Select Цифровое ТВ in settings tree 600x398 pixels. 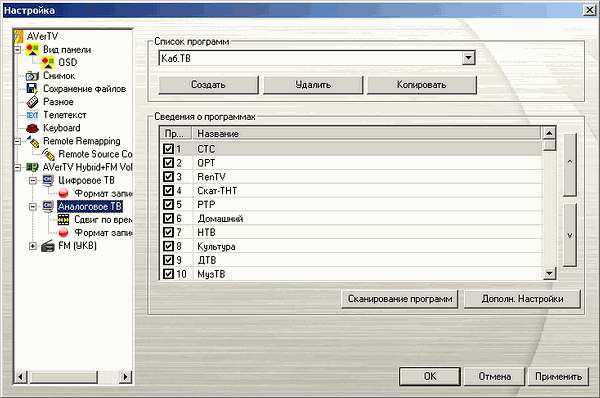[86, 180]
